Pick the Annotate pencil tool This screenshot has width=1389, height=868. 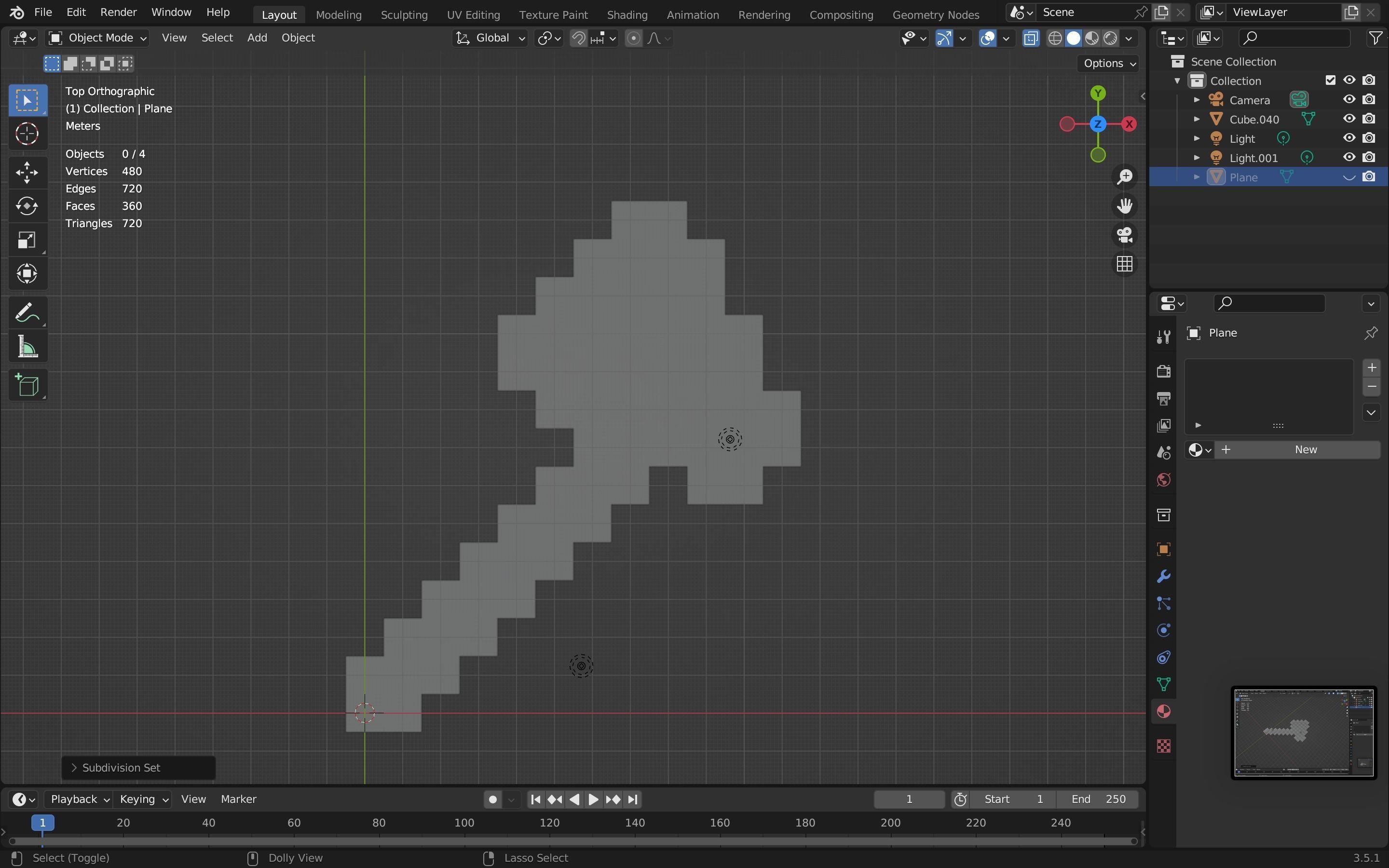(x=27, y=313)
